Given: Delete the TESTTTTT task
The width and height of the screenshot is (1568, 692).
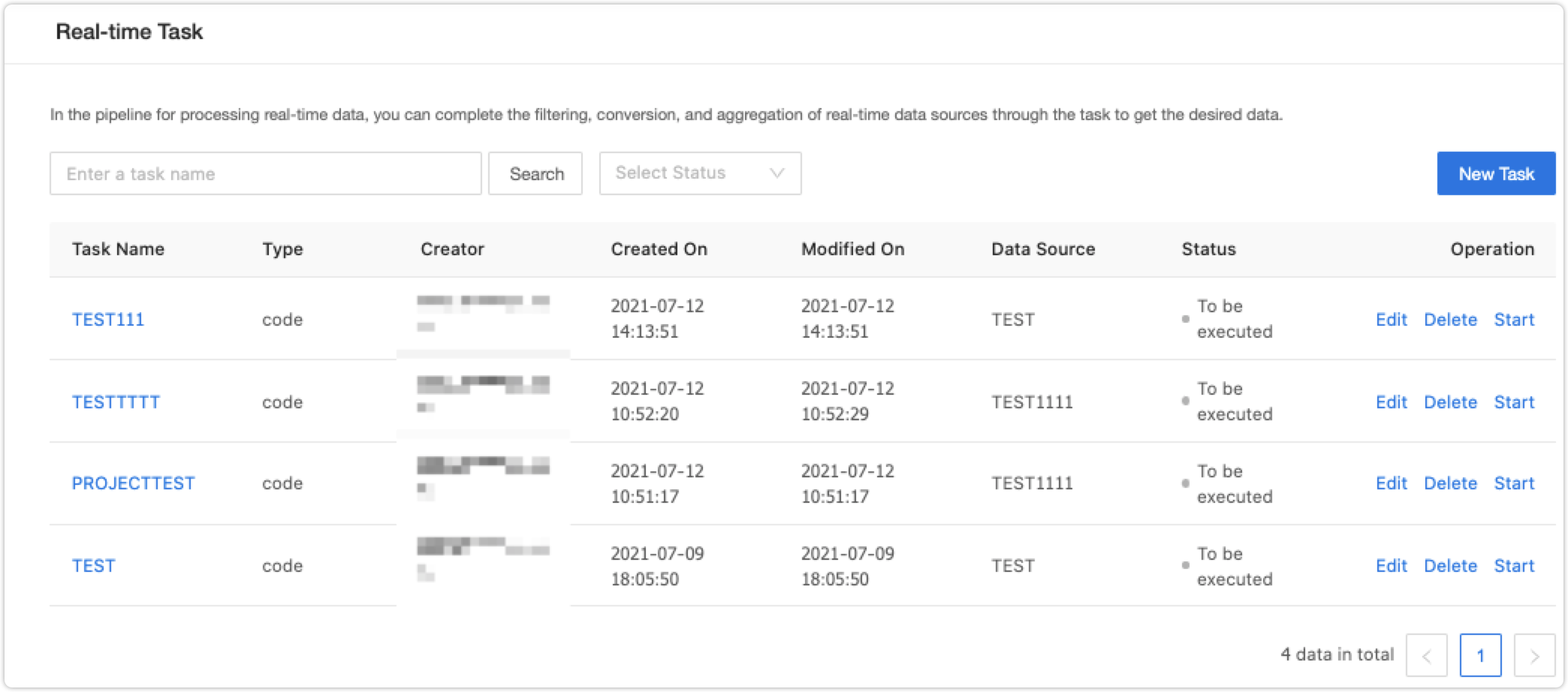Looking at the screenshot, I should click(1451, 402).
